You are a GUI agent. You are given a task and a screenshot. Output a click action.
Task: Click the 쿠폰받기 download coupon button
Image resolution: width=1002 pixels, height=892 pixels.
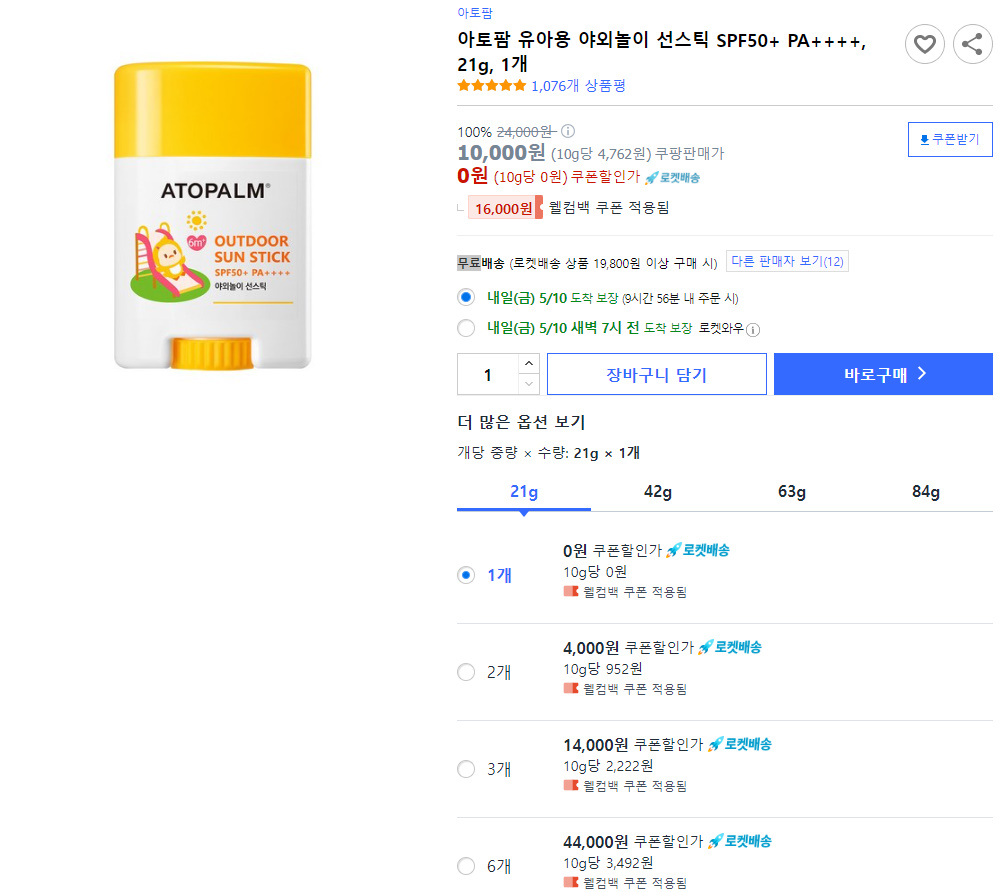coord(950,139)
